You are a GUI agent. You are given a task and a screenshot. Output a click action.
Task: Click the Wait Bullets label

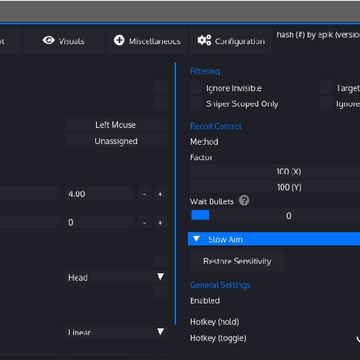[212, 201]
